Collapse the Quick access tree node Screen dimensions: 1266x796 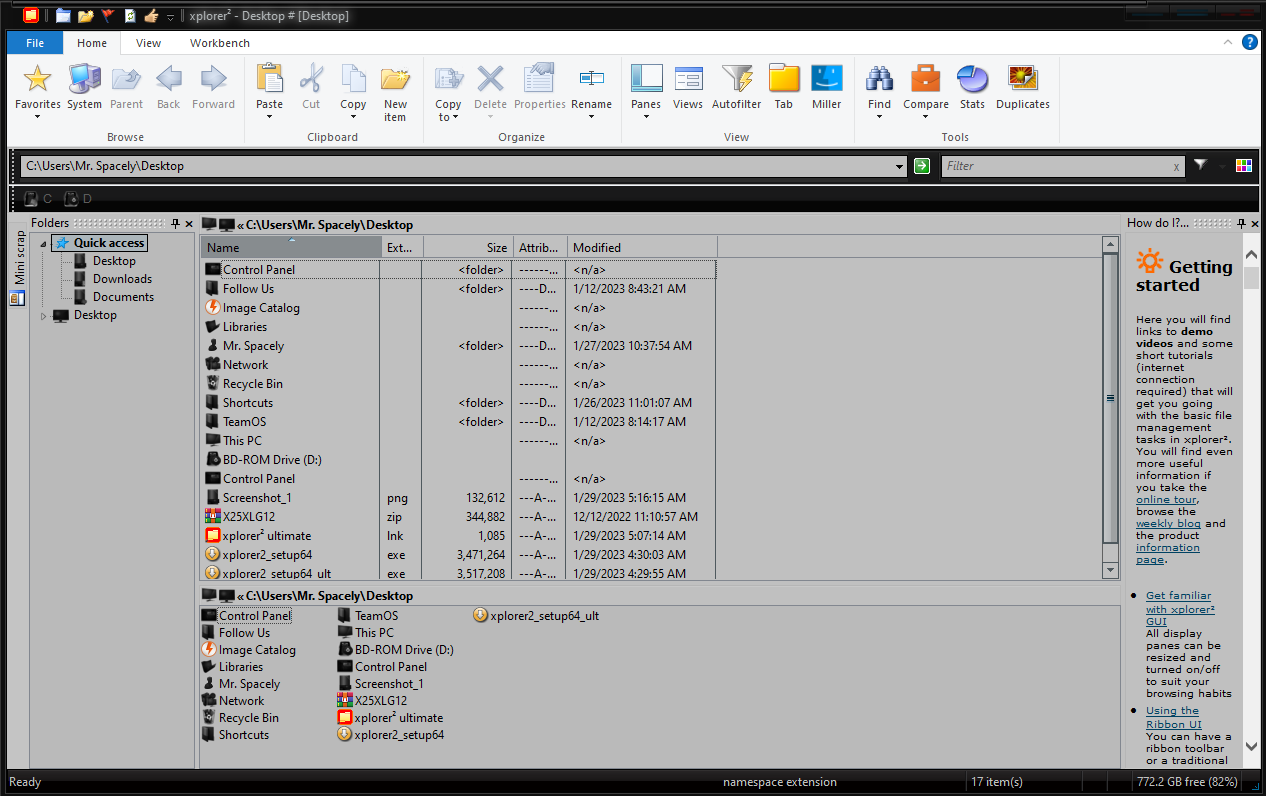tap(44, 243)
